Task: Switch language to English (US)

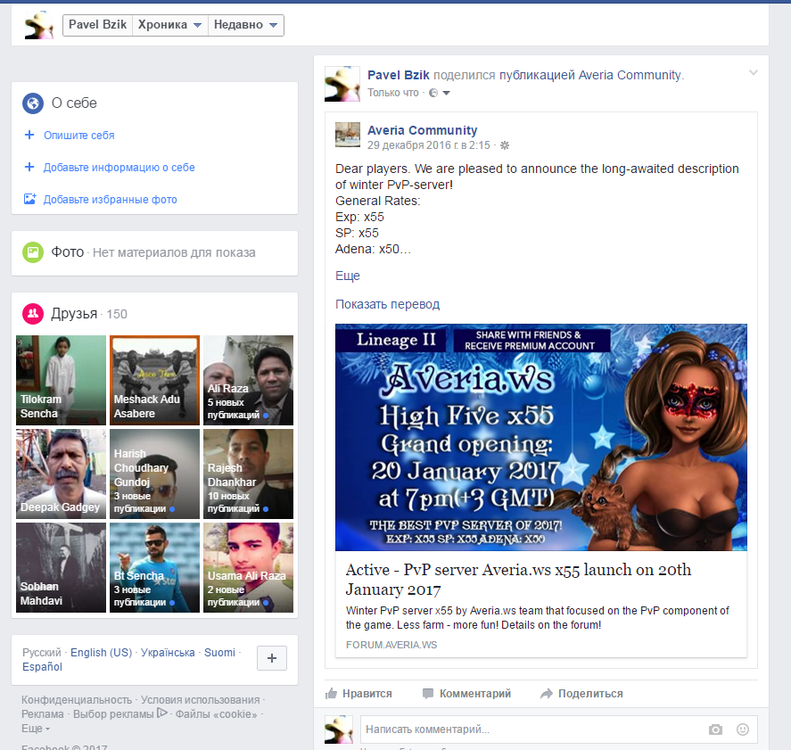Action: pos(101,652)
